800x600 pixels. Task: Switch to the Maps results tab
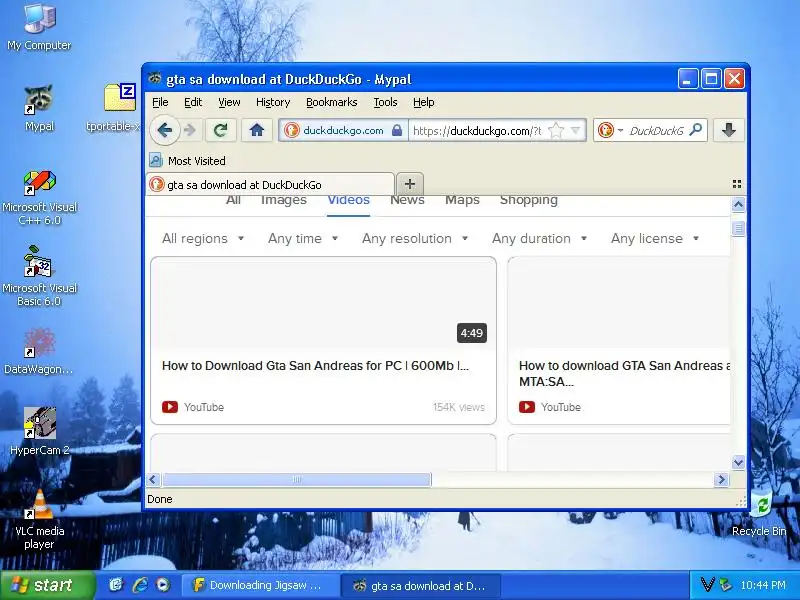[x=462, y=201]
